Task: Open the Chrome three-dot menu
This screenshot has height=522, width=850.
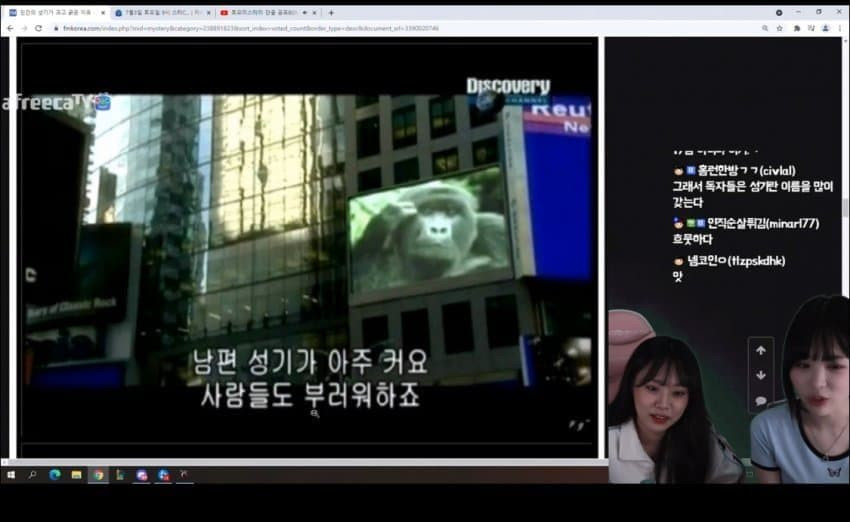Action: click(x=840, y=28)
